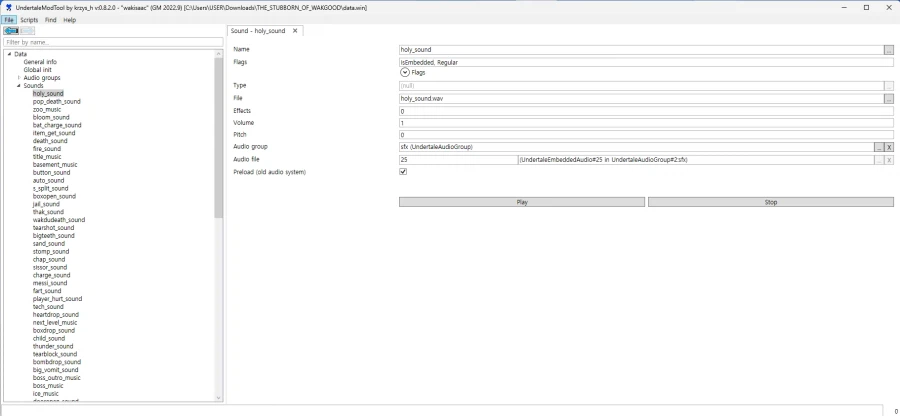Image resolution: width=900 pixels, height=416 pixels.
Task: Select 'jail_sound' in the tree
Action: click(46, 204)
